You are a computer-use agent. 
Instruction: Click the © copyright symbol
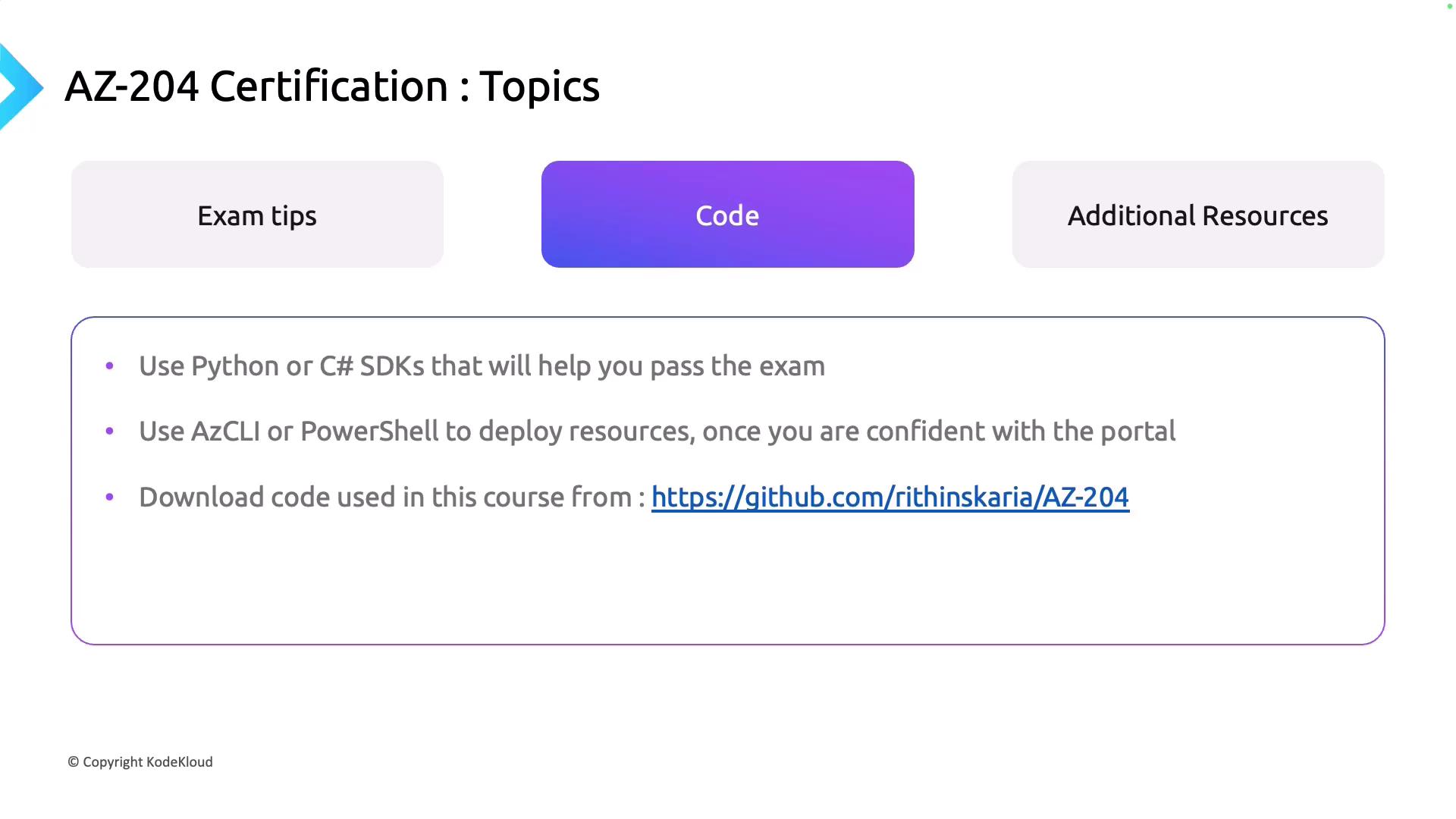[74, 762]
